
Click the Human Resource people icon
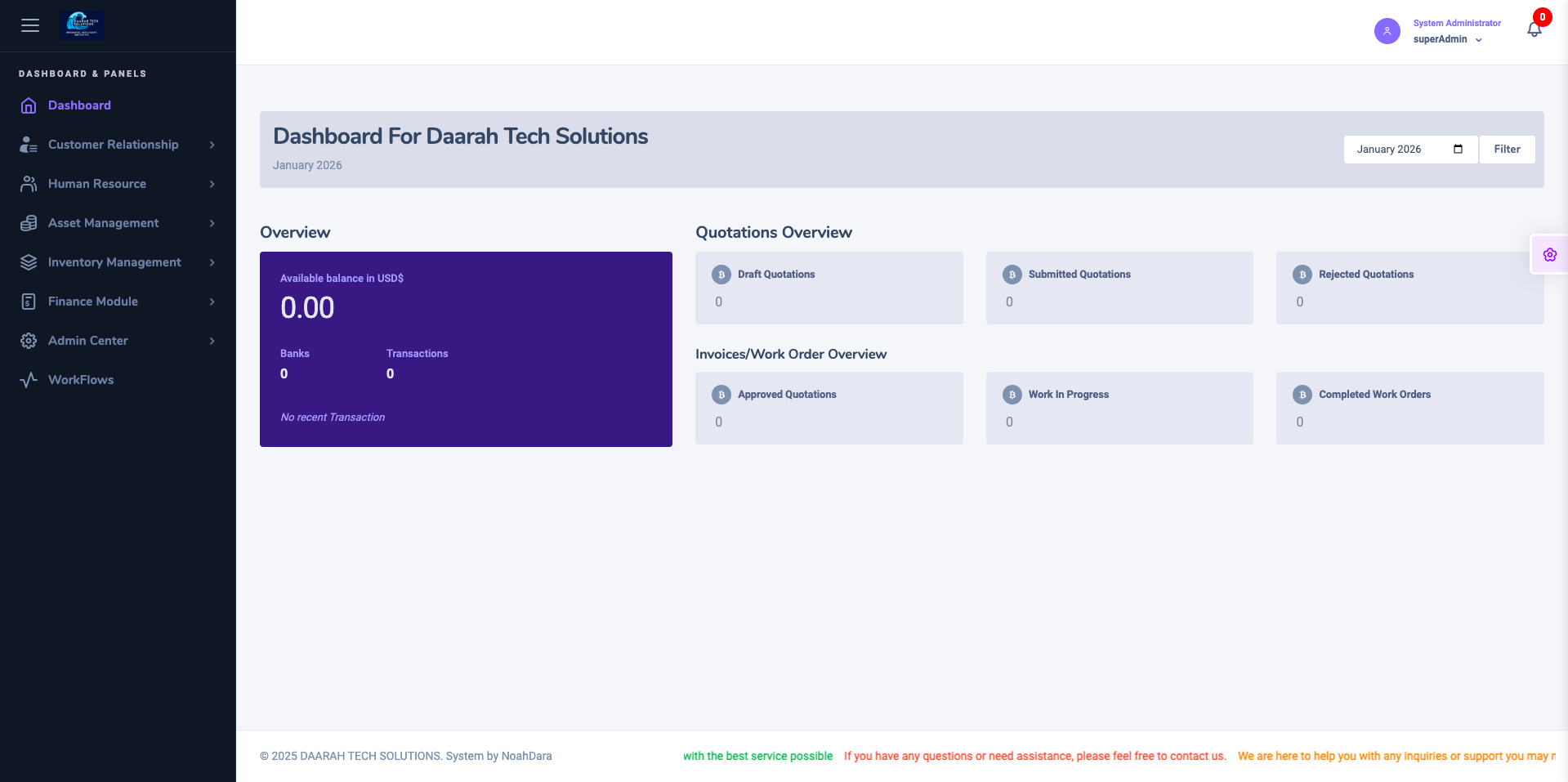[x=29, y=184]
